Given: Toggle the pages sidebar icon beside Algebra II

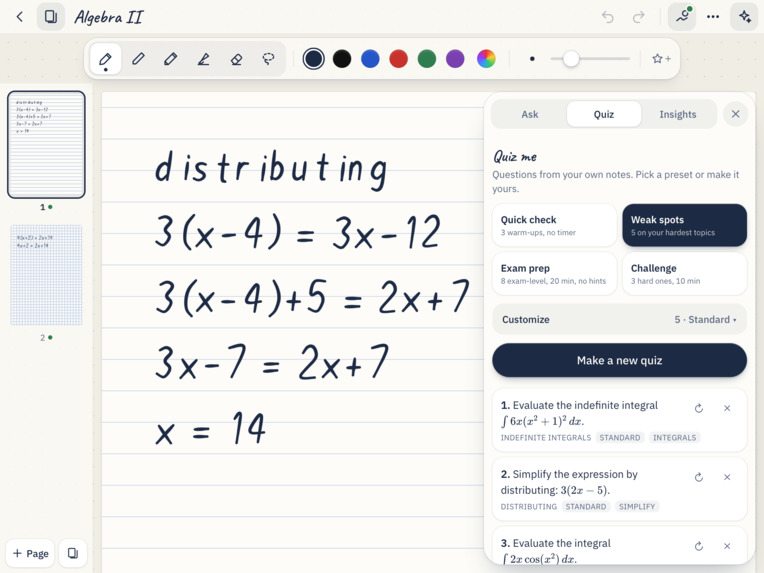Looking at the screenshot, I should (x=51, y=17).
